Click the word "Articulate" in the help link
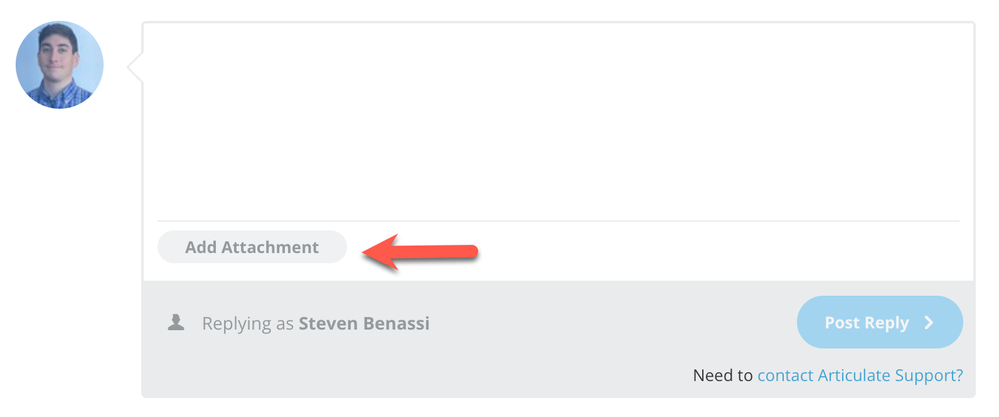The image size is (999, 417). (x=854, y=376)
